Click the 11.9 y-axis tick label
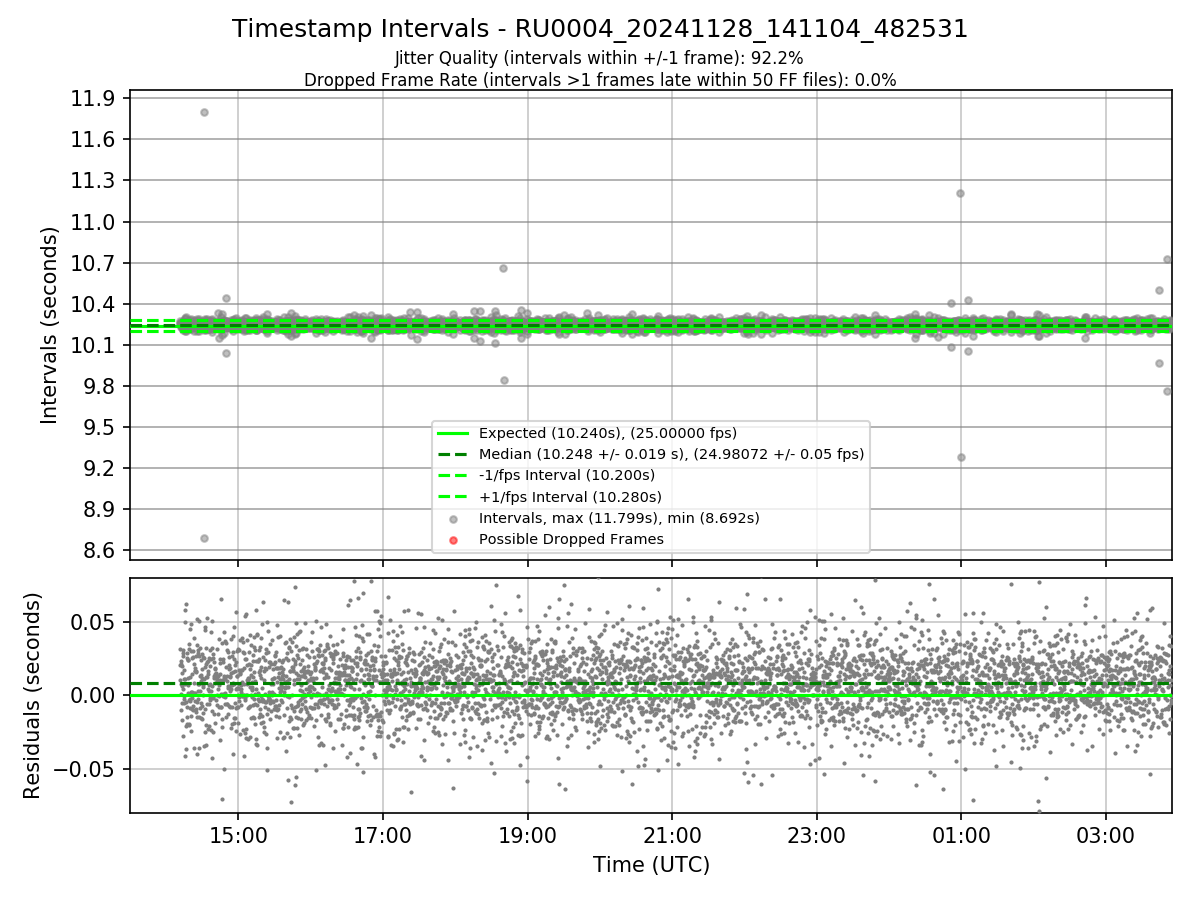Image resolution: width=1200 pixels, height=900 pixels. pyautogui.click(x=93, y=98)
